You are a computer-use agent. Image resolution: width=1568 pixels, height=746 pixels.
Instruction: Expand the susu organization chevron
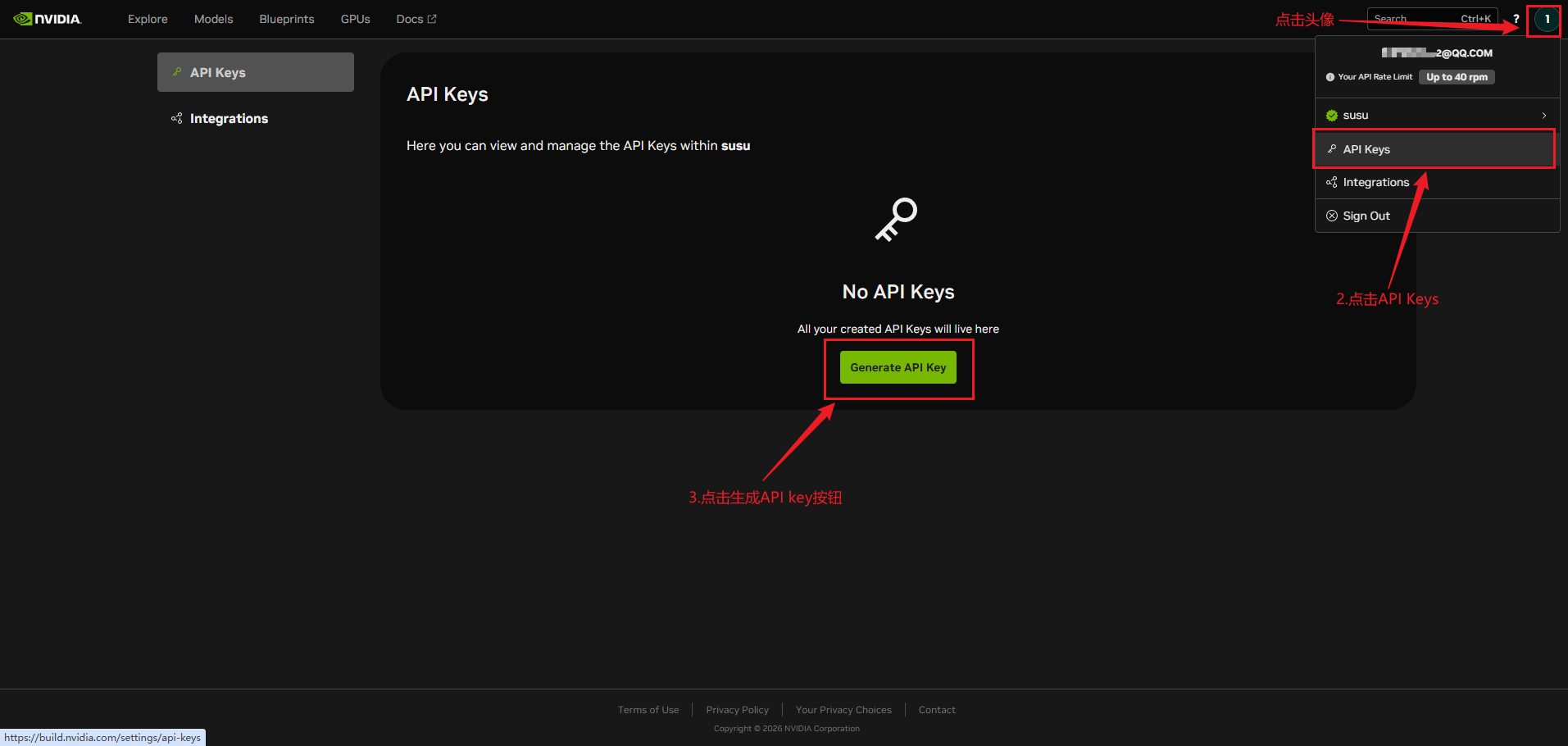tap(1543, 116)
